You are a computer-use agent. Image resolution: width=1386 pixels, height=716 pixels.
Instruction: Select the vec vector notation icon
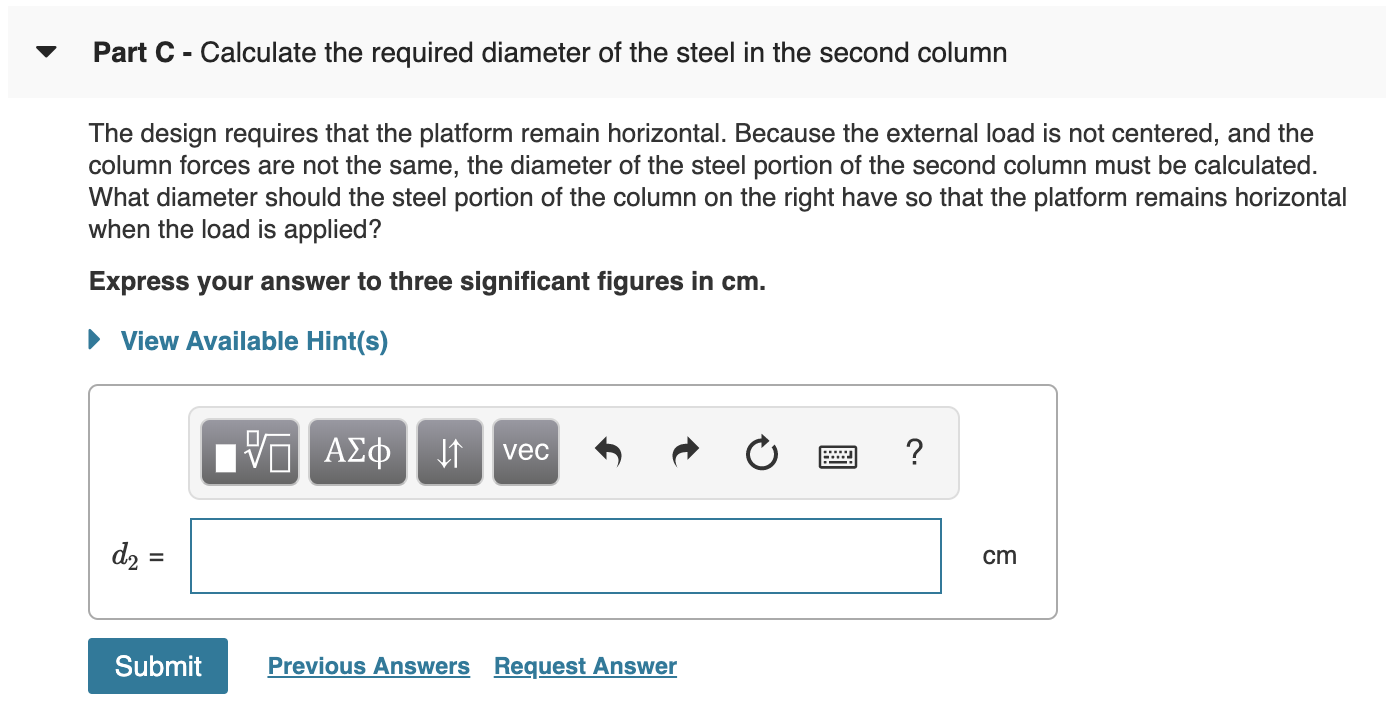(526, 452)
